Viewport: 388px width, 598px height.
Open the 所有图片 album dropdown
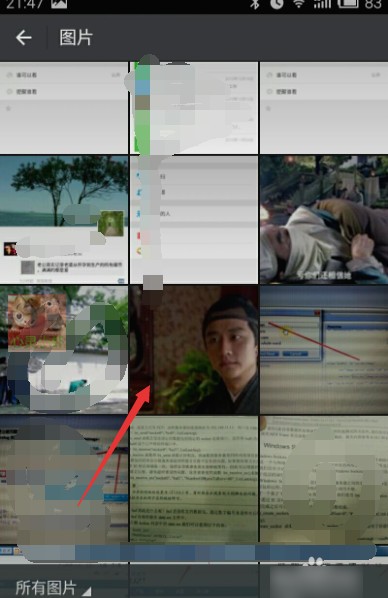point(53,587)
